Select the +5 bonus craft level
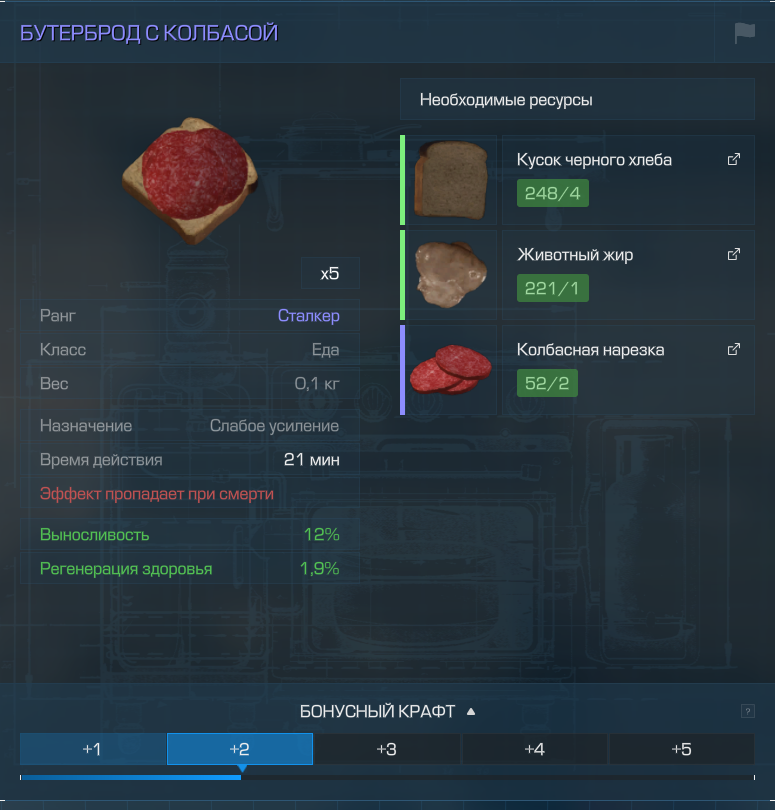 (681, 749)
